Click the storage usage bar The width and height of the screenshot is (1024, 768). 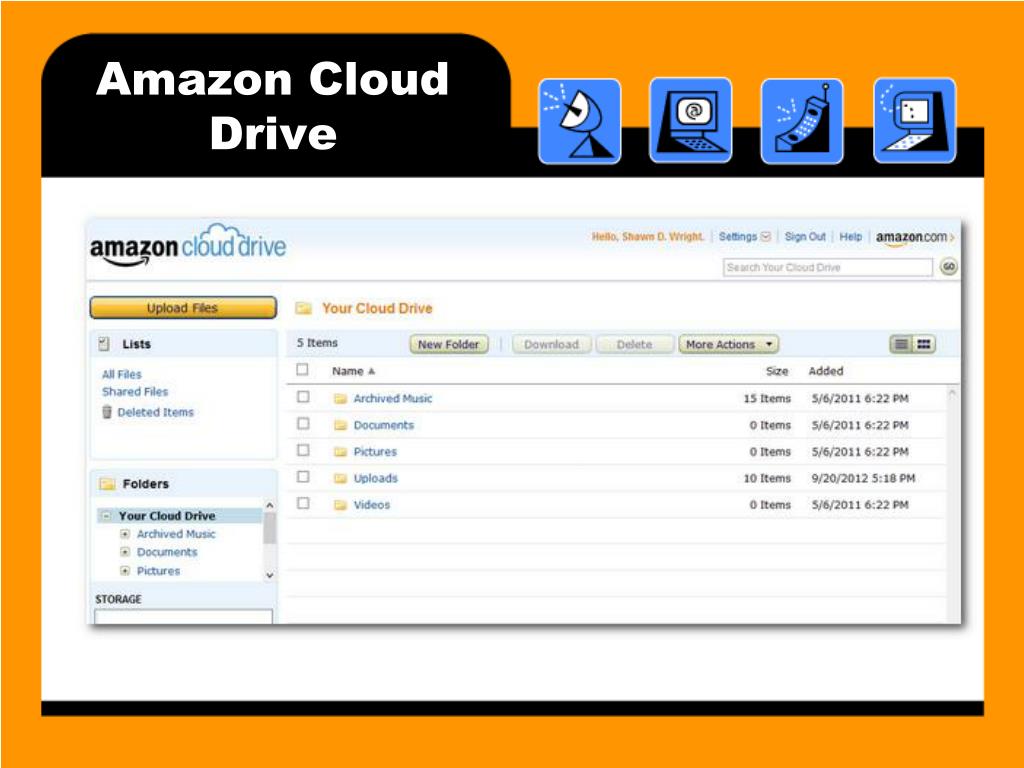tap(184, 616)
